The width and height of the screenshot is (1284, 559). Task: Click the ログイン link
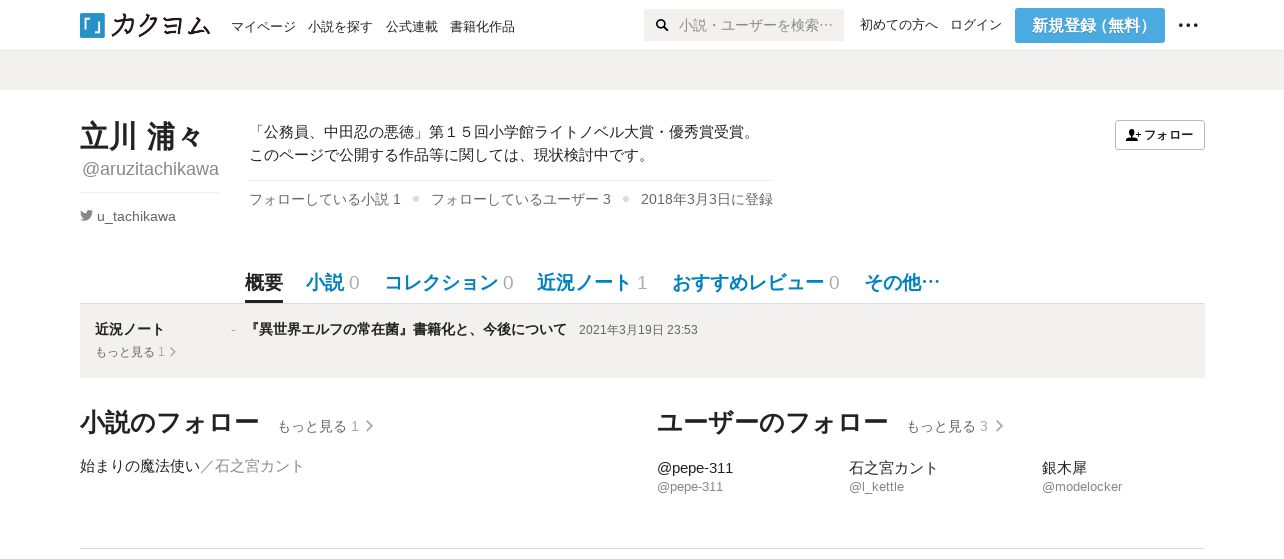tap(976, 25)
